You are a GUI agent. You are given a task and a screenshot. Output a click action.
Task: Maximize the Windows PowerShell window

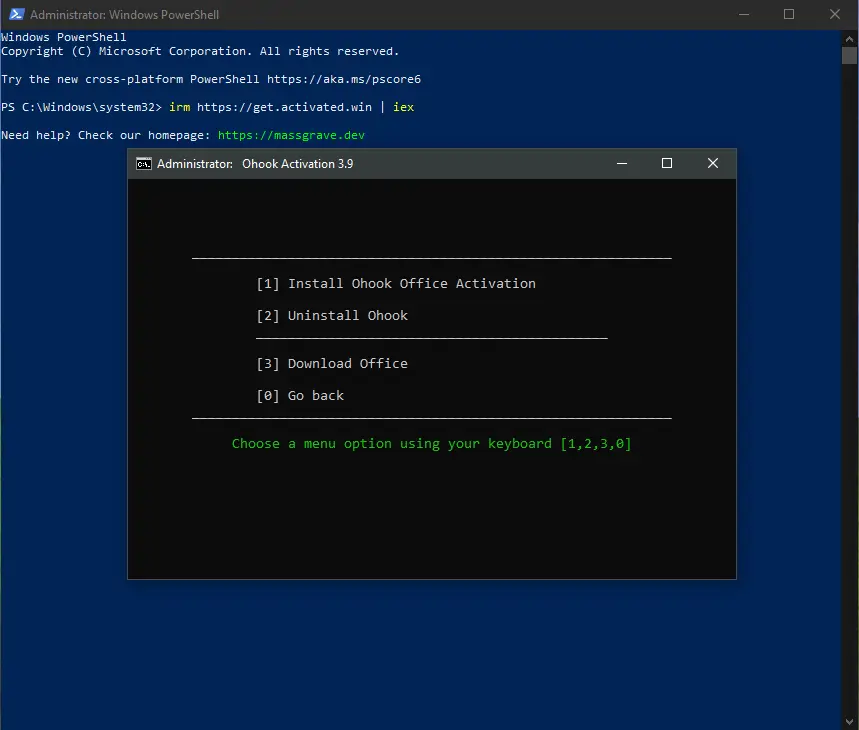[x=789, y=15]
